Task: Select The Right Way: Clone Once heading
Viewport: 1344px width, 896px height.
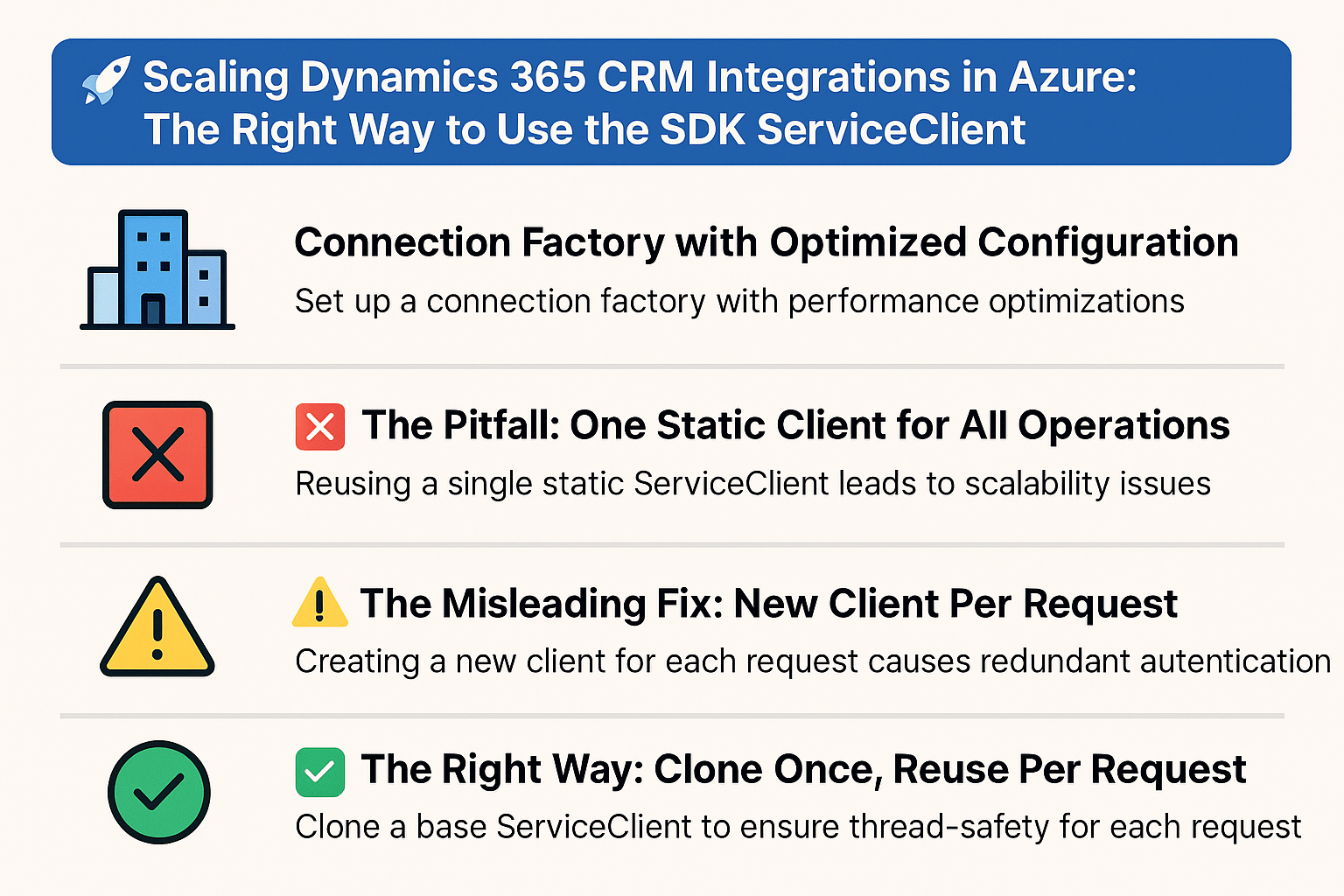Action: coord(803,770)
